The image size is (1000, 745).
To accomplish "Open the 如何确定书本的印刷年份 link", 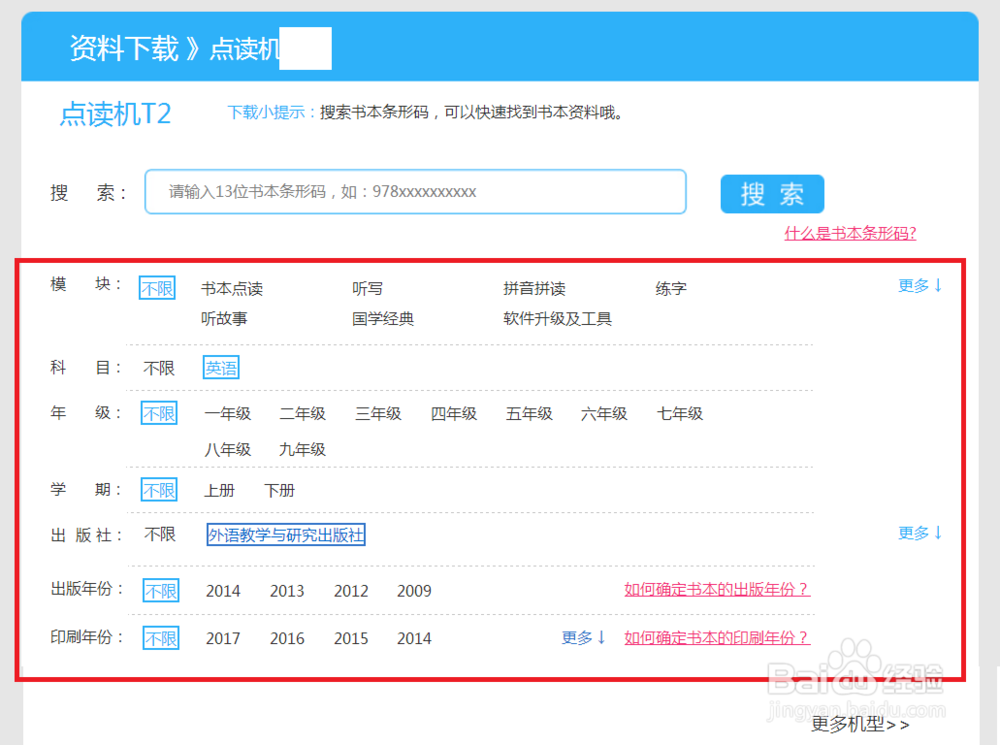I will click(x=715, y=638).
